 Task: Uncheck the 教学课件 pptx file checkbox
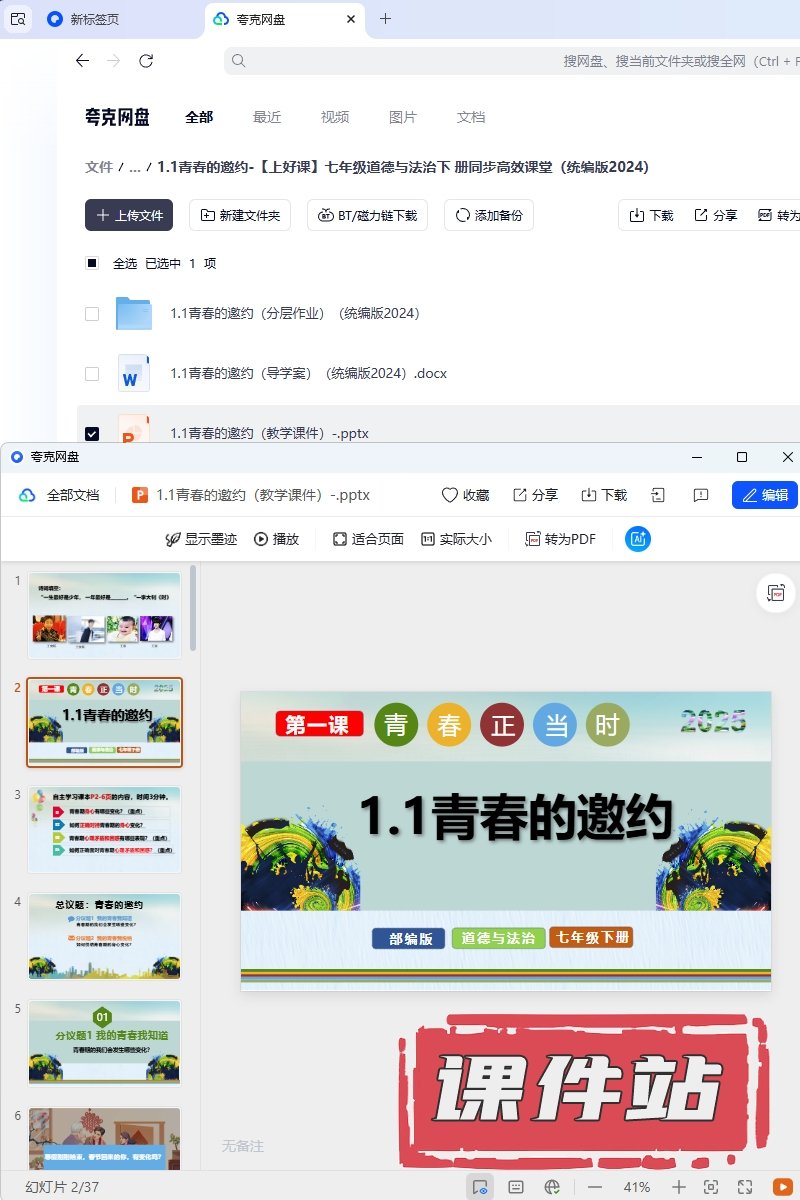pyautogui.click(x=92, y=434)
